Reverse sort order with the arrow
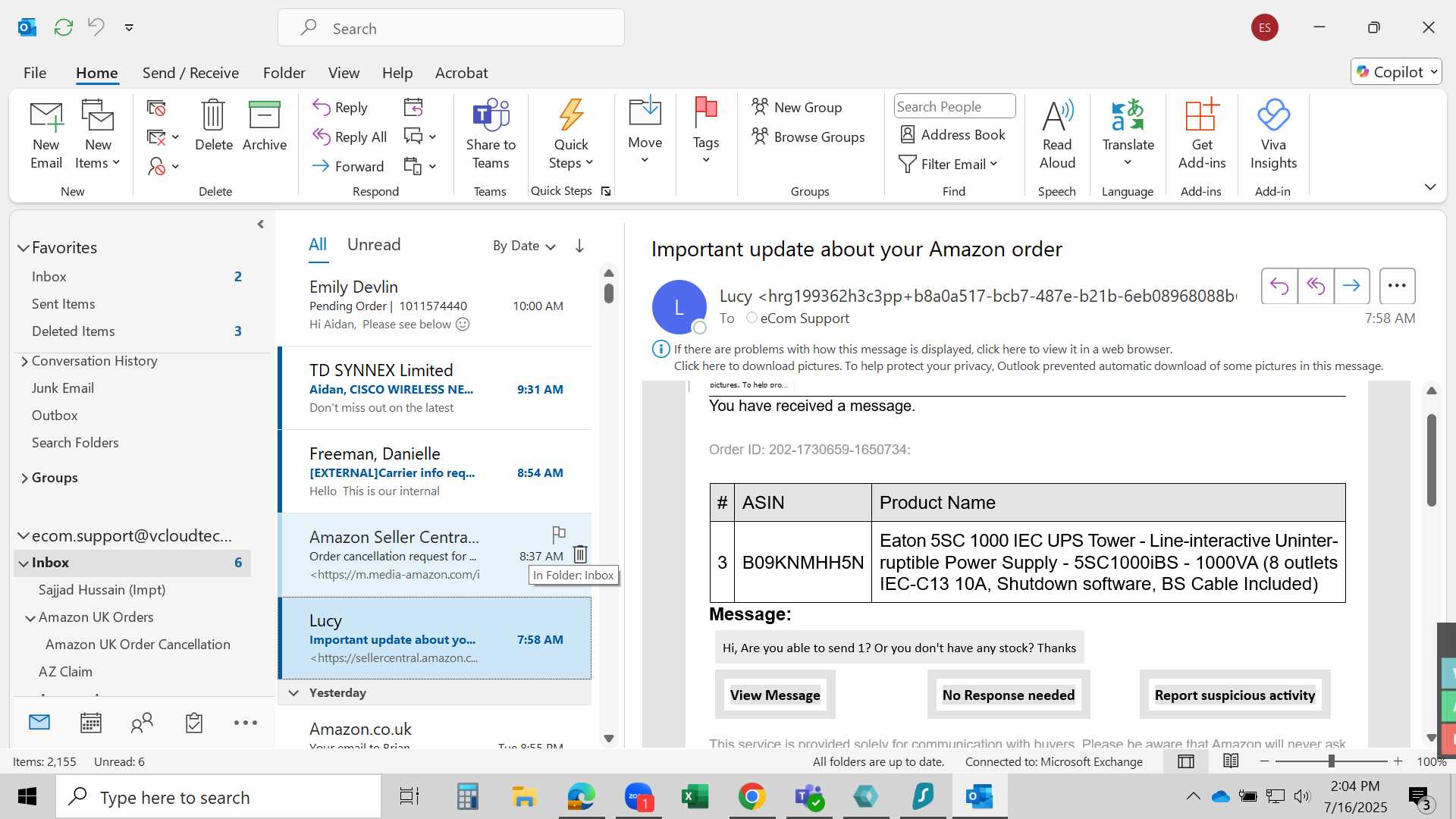Image resolution: width=1456 pixels, height=819 pixels. pos(579,246)
